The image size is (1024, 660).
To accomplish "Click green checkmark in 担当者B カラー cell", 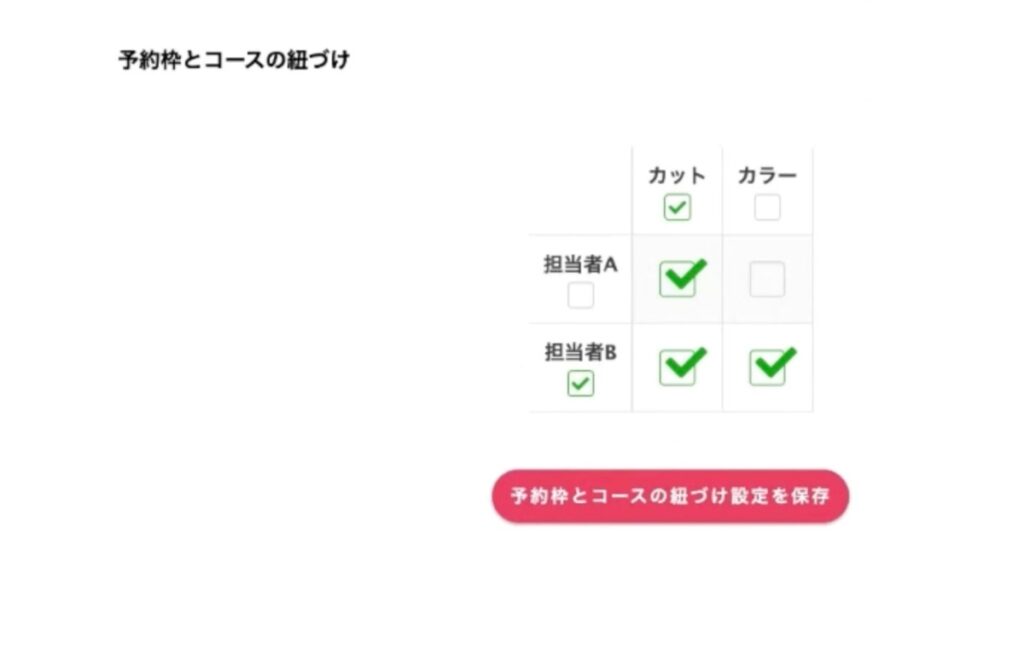I will tap(772, 363).
